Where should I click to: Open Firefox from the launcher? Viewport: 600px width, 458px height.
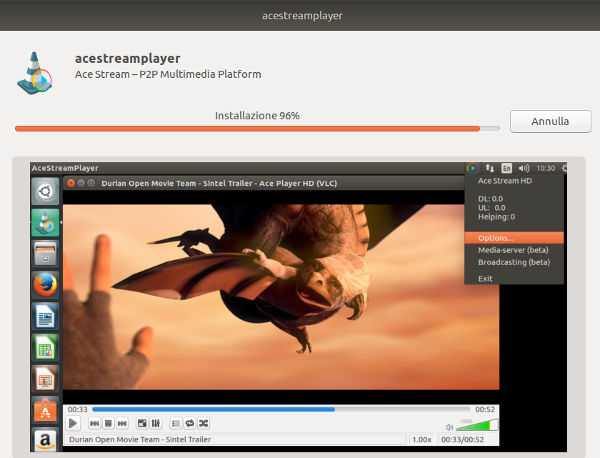(x=45, y=285)
